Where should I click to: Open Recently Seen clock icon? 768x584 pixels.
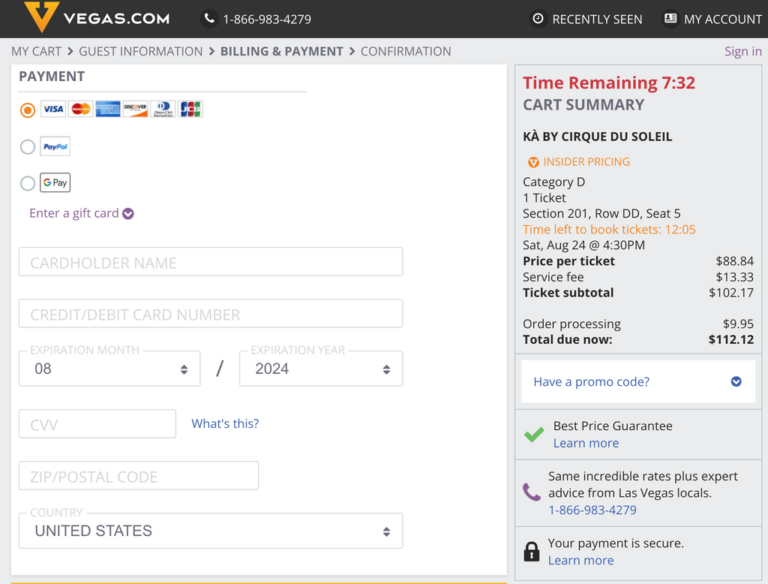pyautogui.click(x=538, y=19)
